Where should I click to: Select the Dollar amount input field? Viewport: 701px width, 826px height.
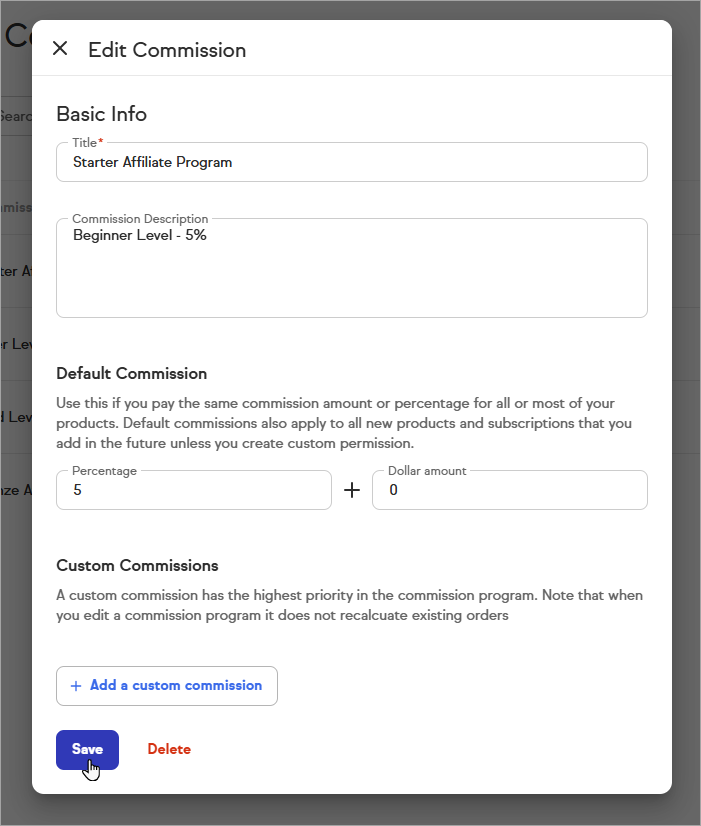[509, 491]
